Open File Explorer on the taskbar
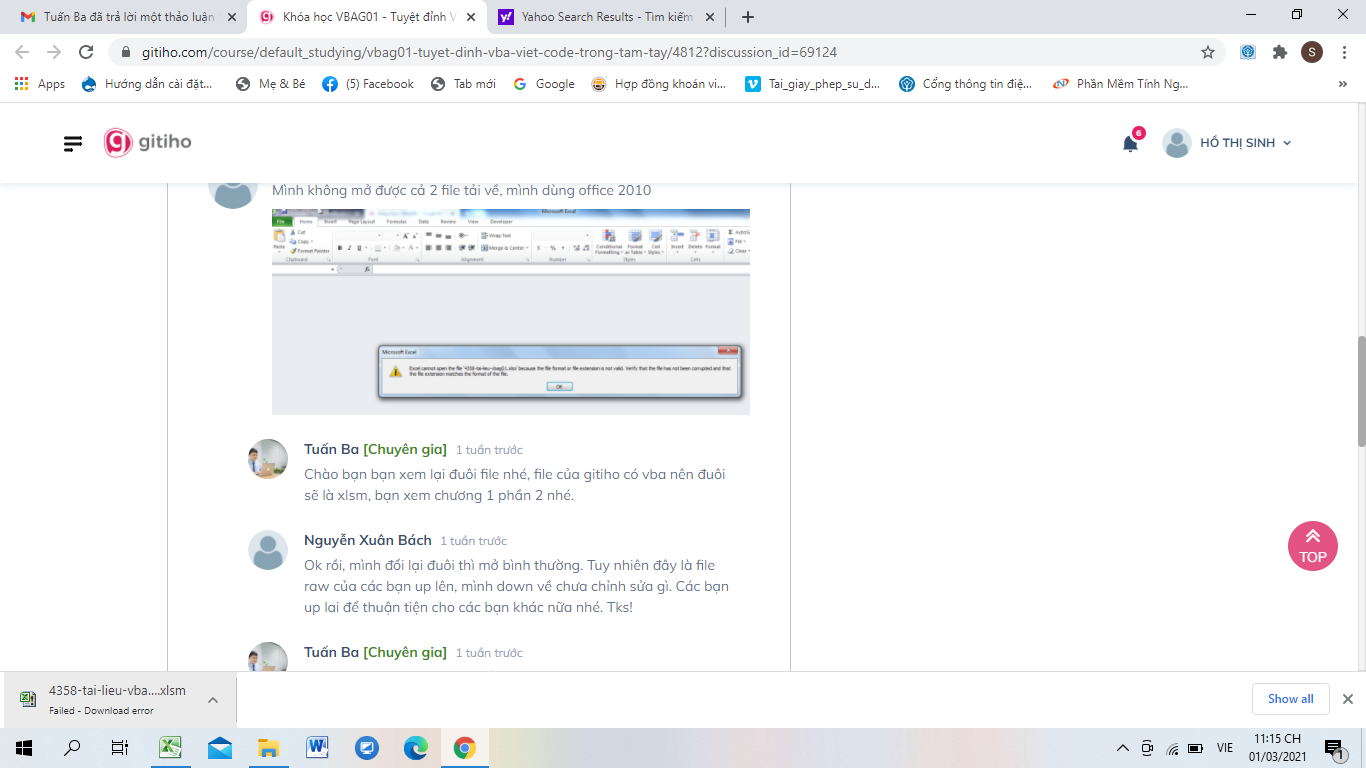1366x768 pixels. [268, 748]
